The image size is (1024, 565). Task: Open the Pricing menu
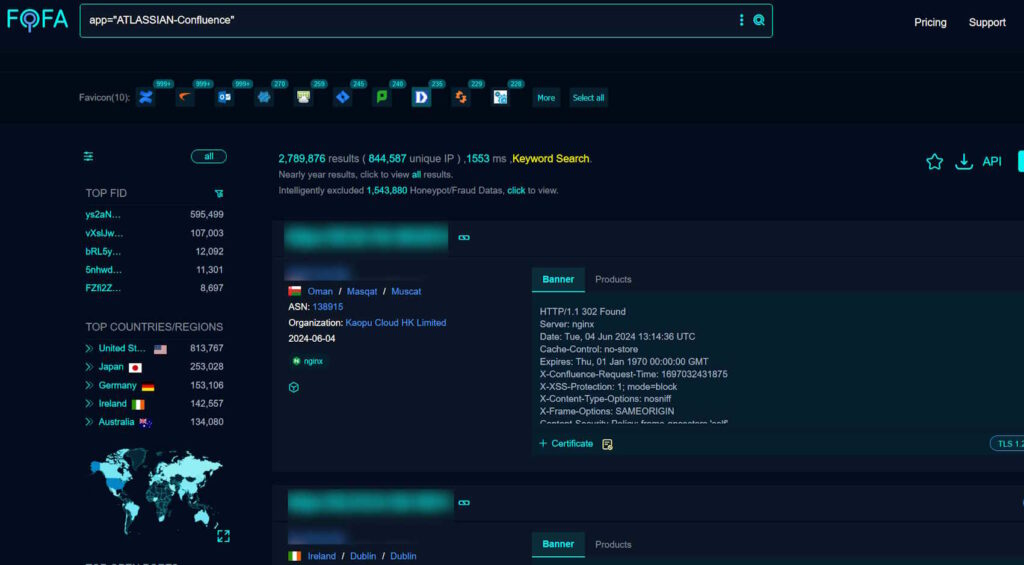[x=930, y=22]
